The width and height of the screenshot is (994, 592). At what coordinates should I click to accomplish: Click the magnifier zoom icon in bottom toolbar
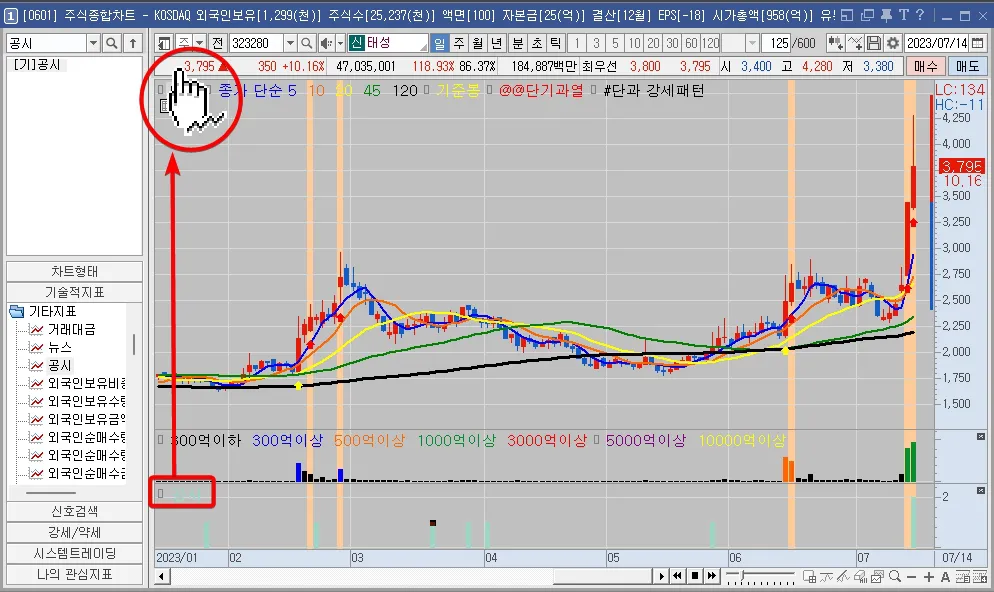pos(894,576)
